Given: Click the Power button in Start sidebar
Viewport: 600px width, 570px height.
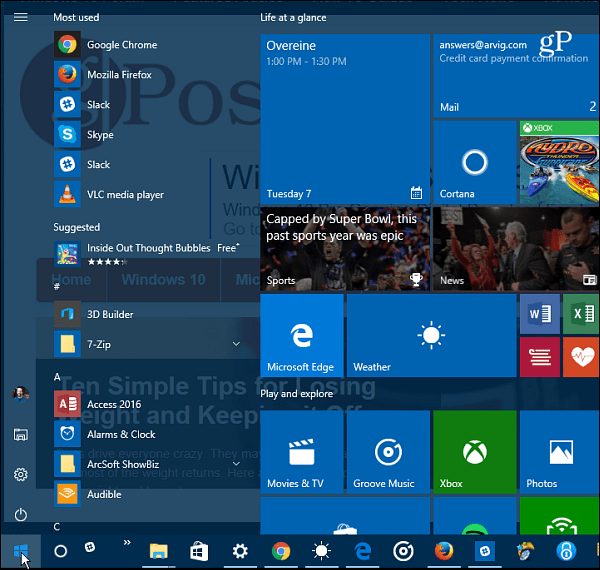Looking at the screenshot, I should pyautogui.click(x=21, y=515).
